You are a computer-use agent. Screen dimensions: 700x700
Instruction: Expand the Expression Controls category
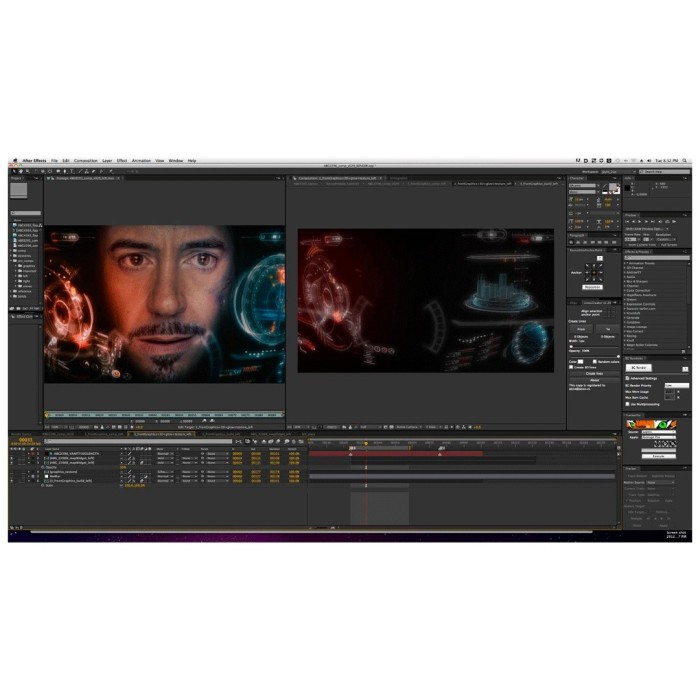pyautogui.click(x=625, y=304)
